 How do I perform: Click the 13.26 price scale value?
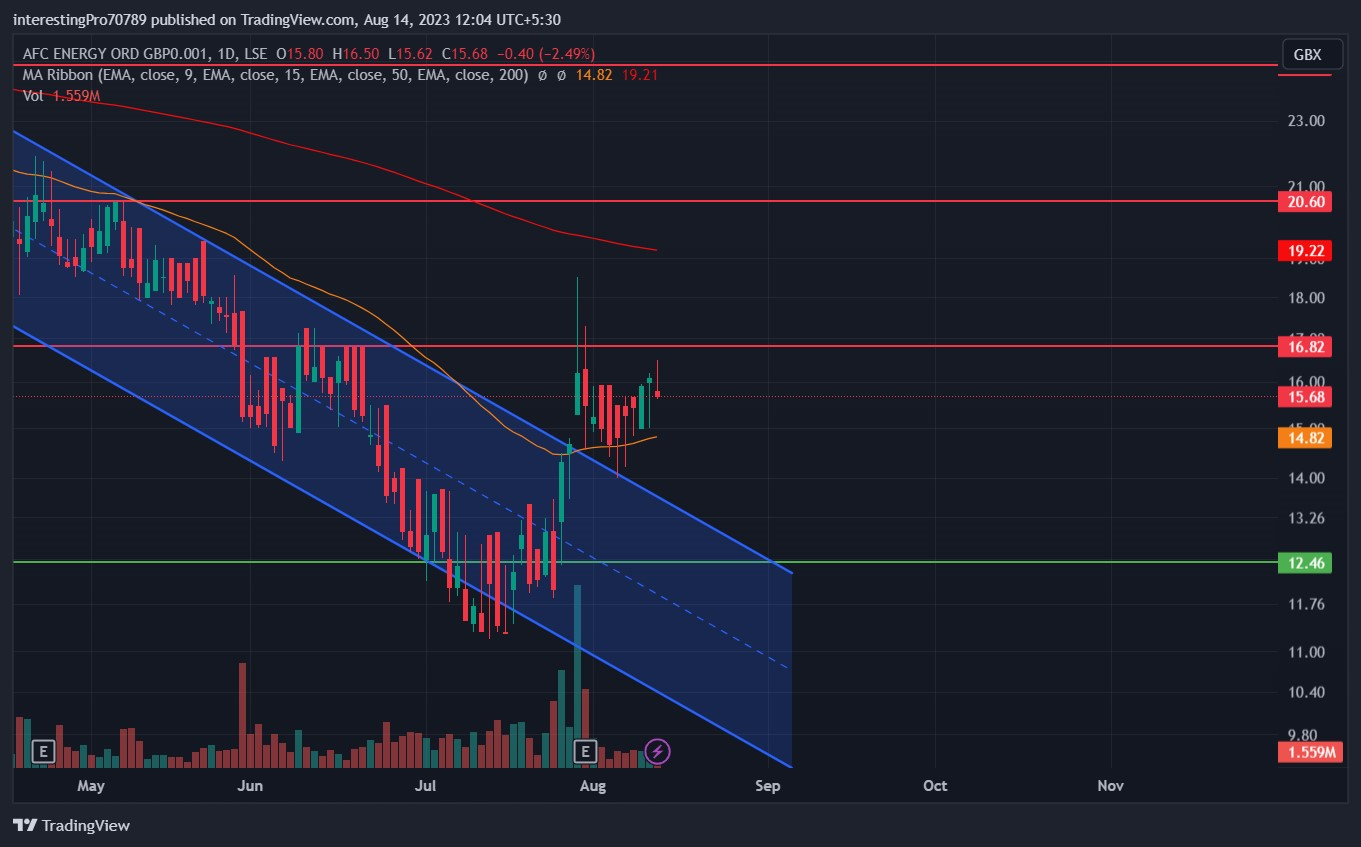point(1306,518)
